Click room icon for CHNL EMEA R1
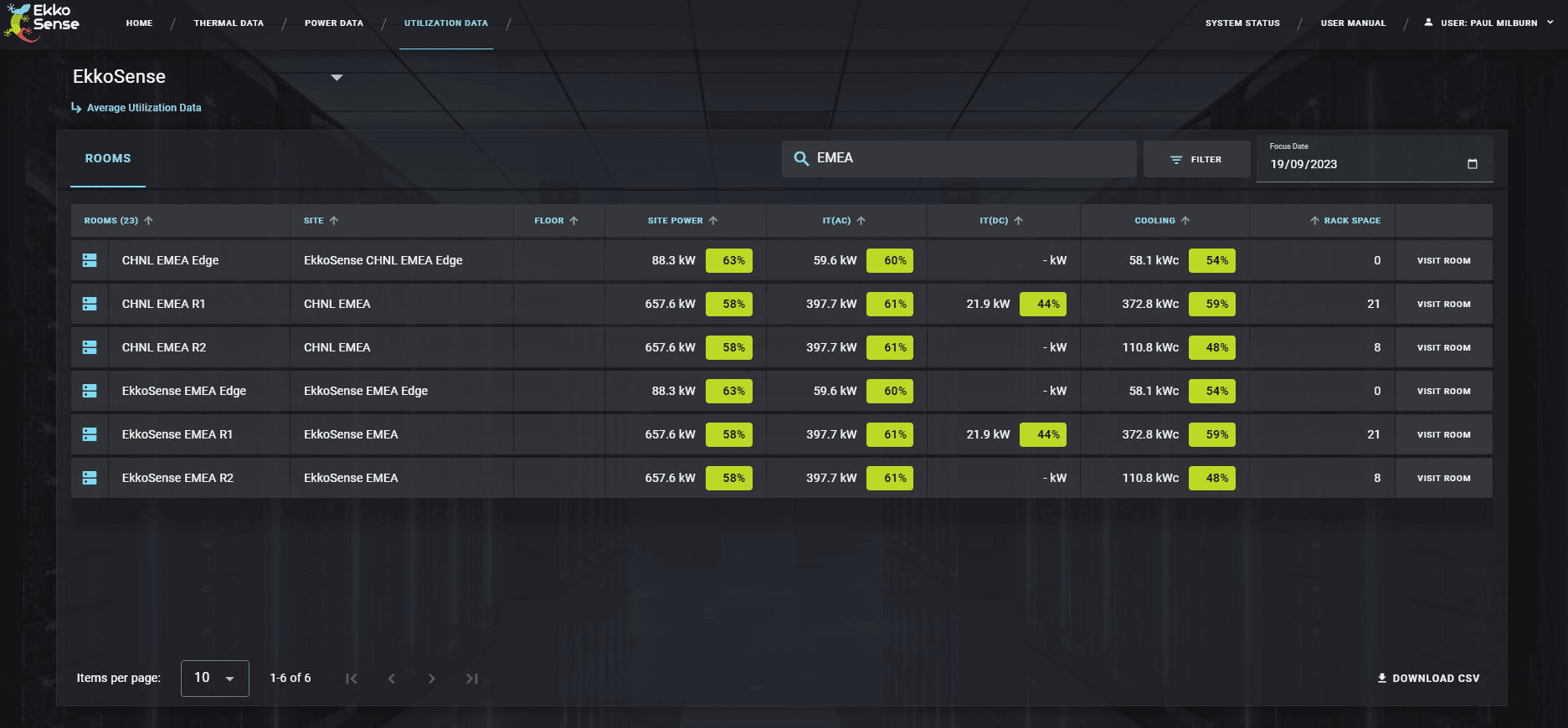Viewport: 1568px width, 728px height. (90, 304)
